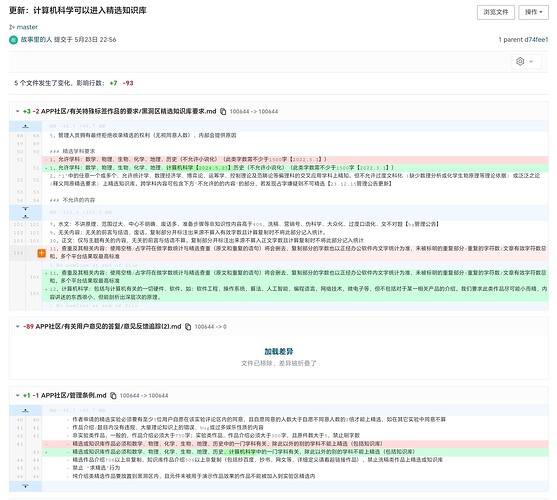Image resolution: width=557 pixels, height=500 pixels.
Task: Copy path of 意见反馈追踪(2).md file
Action: [188, 327]
